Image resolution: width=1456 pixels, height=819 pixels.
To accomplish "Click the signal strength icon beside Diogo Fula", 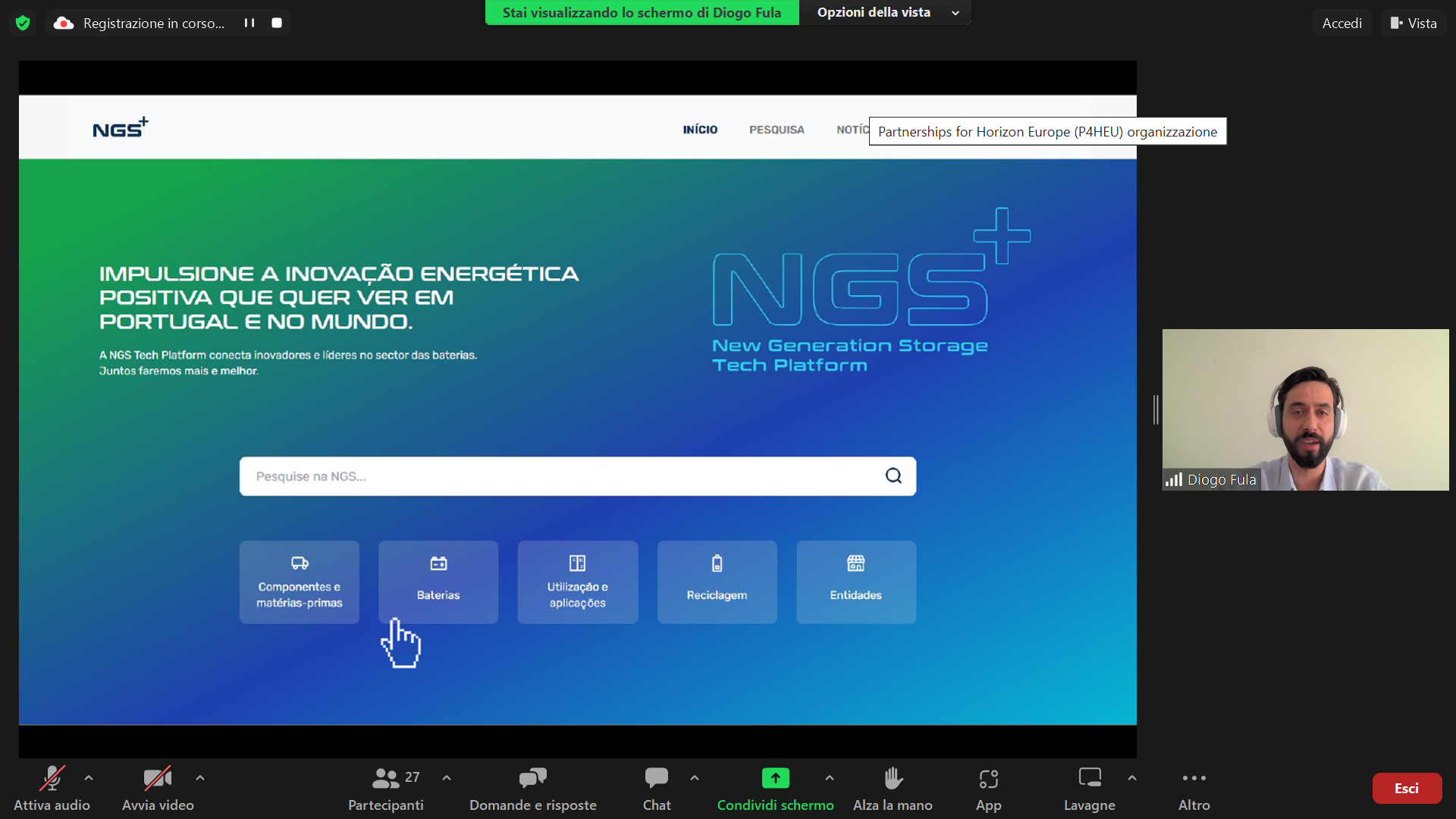I will (x=1174, y=480).
